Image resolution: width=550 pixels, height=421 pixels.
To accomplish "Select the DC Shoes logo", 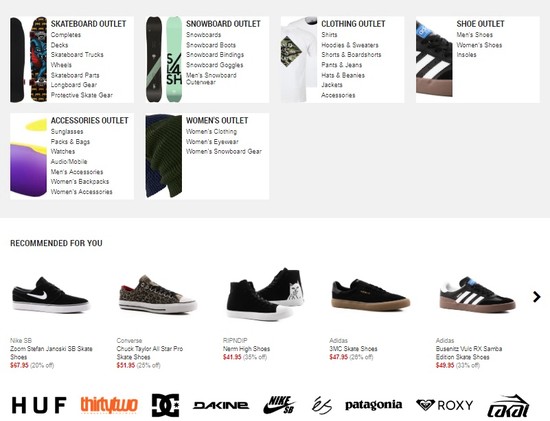I will click(x=165, y=405).
